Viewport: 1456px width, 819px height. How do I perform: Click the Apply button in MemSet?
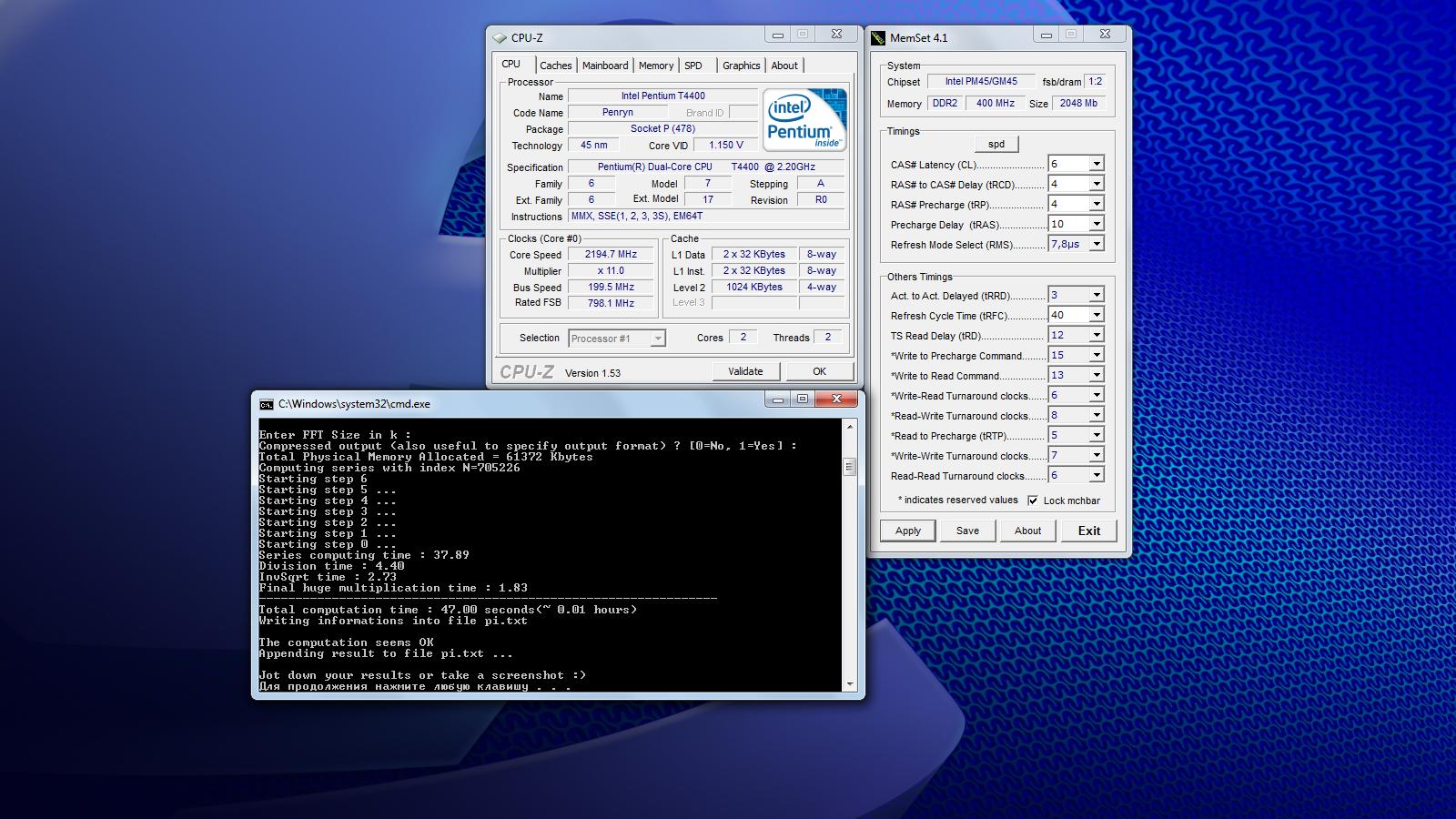[x=908, y=531]
